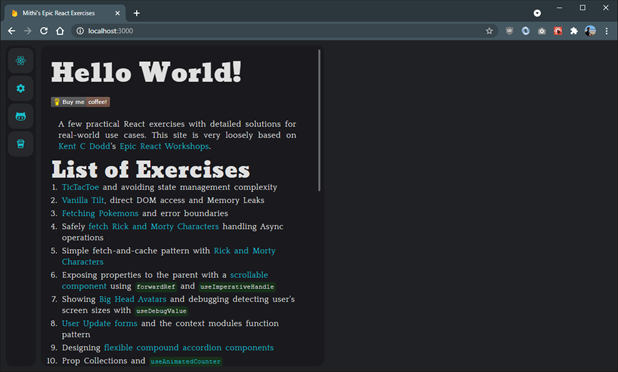
Task: Open flexible compound accordion components link
Action: (x=189, y=348)
